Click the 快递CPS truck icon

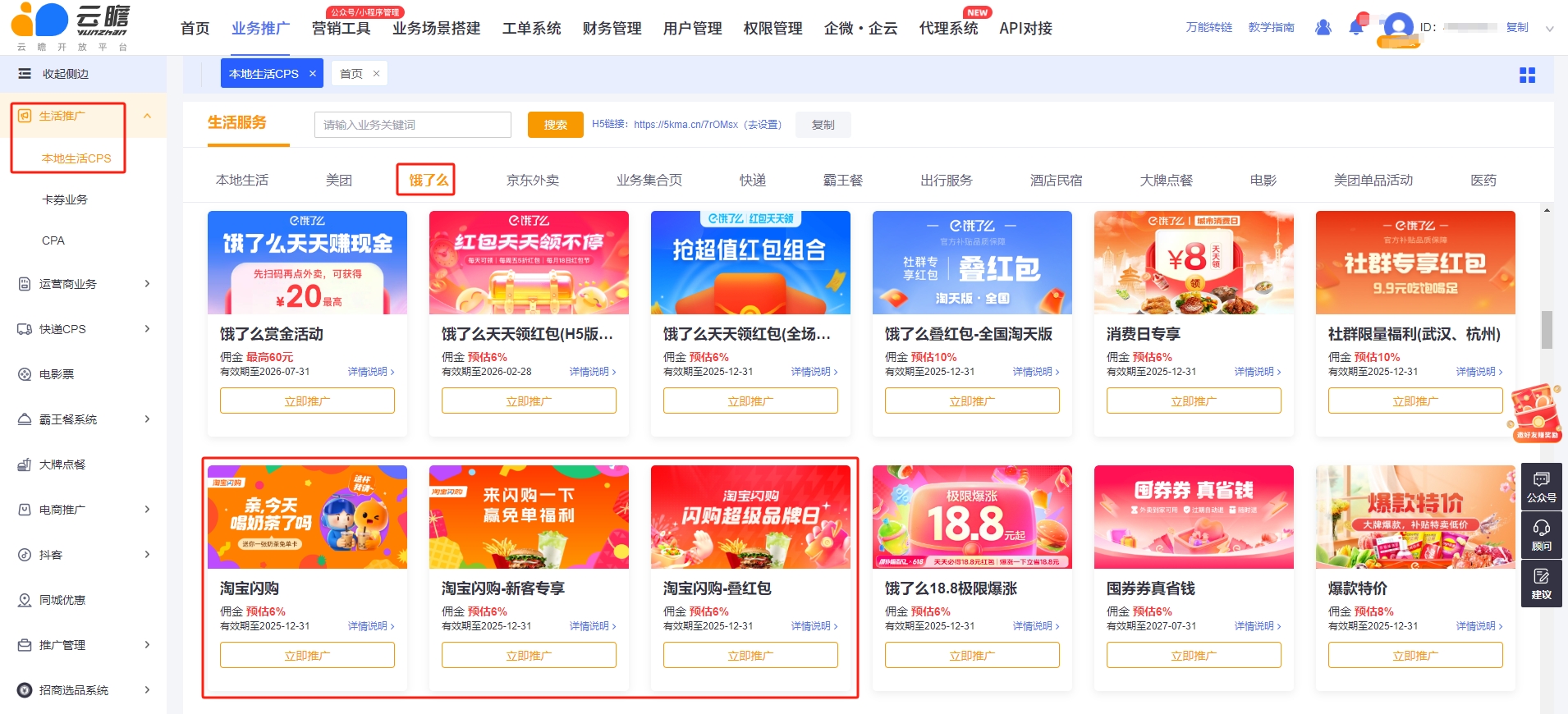[x=25, y=329]
